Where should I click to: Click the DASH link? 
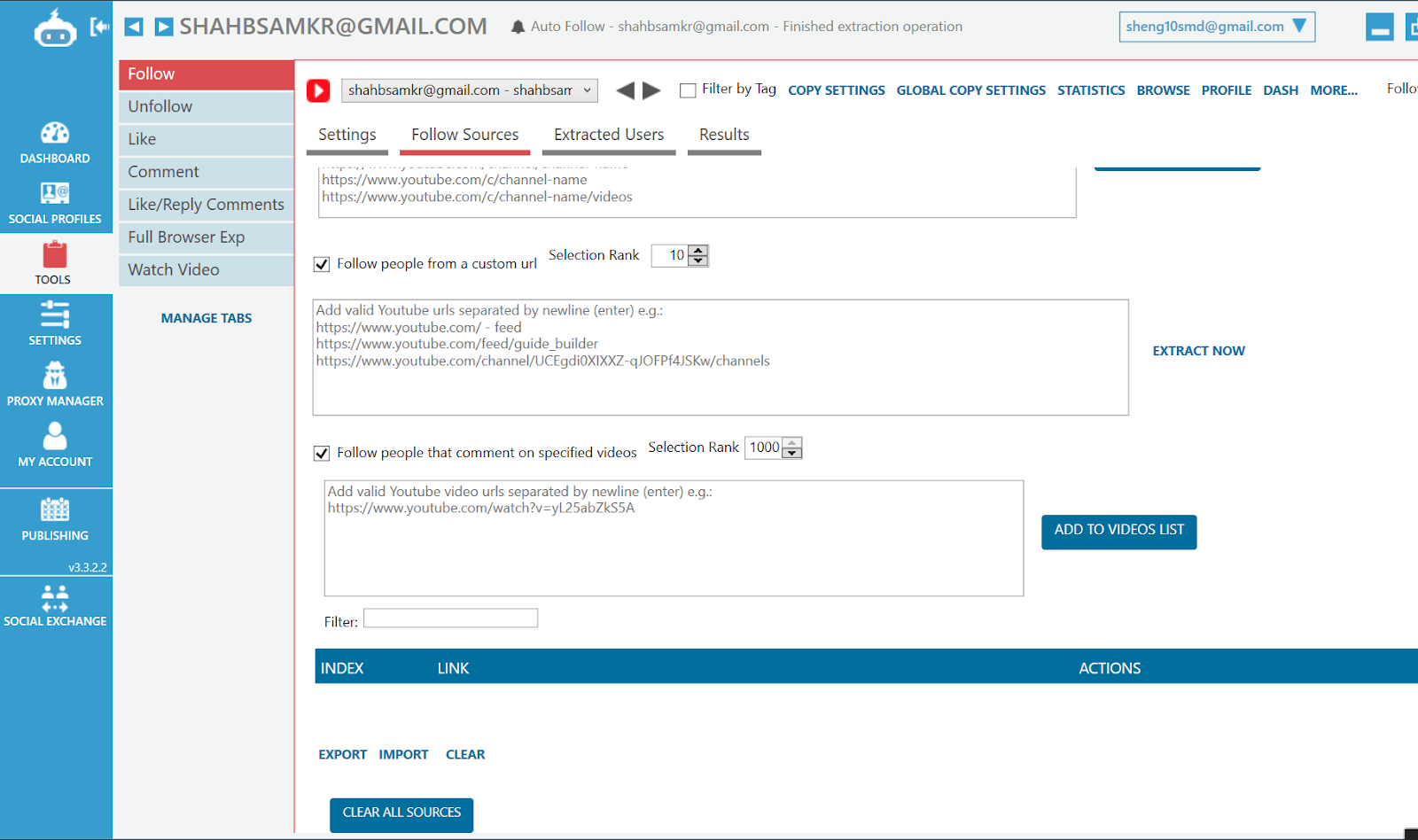pyautogui.click(x=1281, y=90)
